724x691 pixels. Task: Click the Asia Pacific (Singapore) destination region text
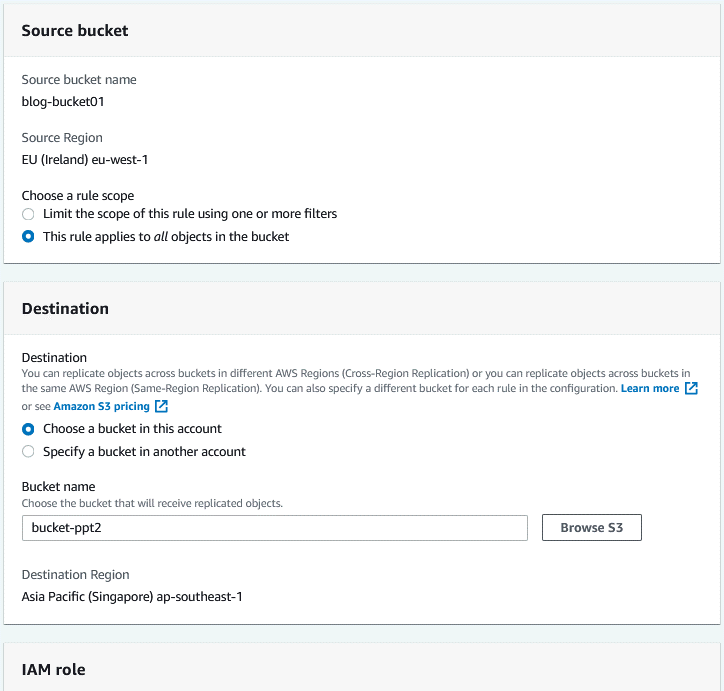tap(132, 597)
